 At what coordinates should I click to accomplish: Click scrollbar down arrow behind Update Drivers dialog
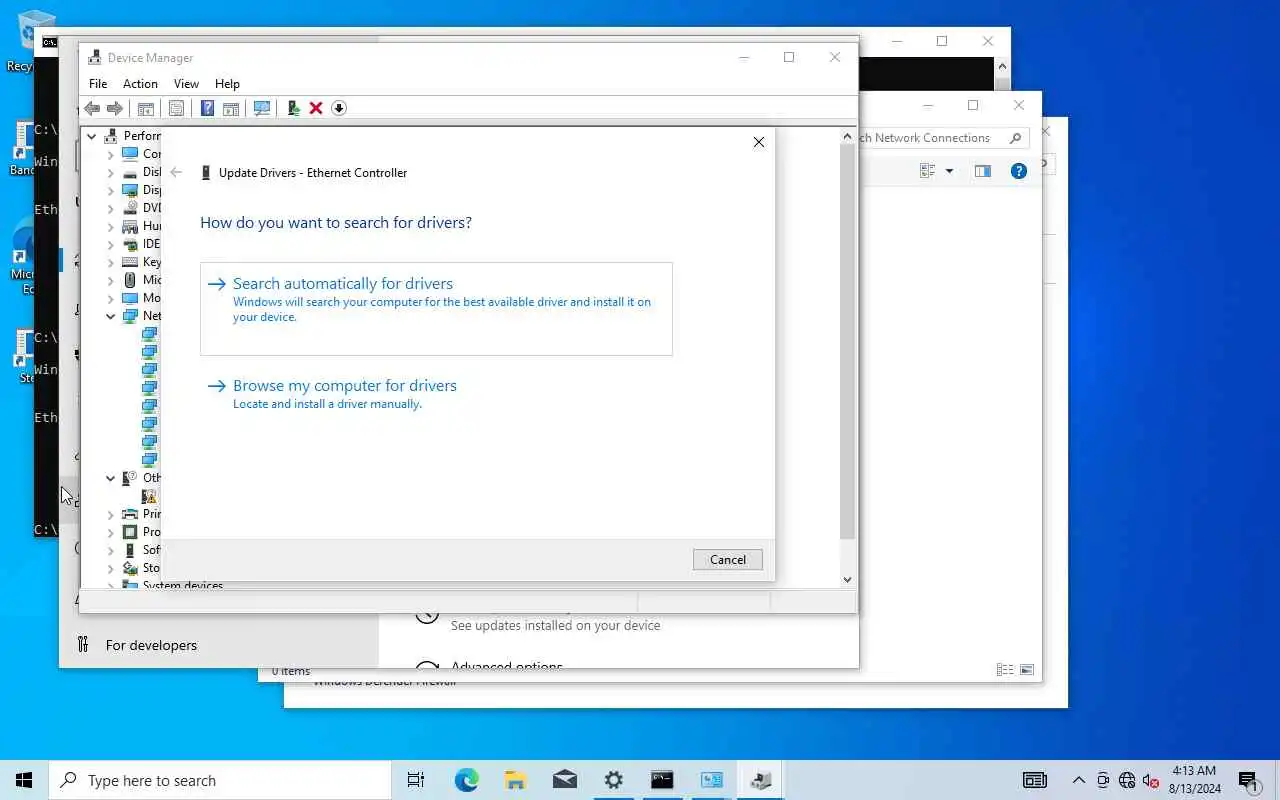click(x=848, y=579)
